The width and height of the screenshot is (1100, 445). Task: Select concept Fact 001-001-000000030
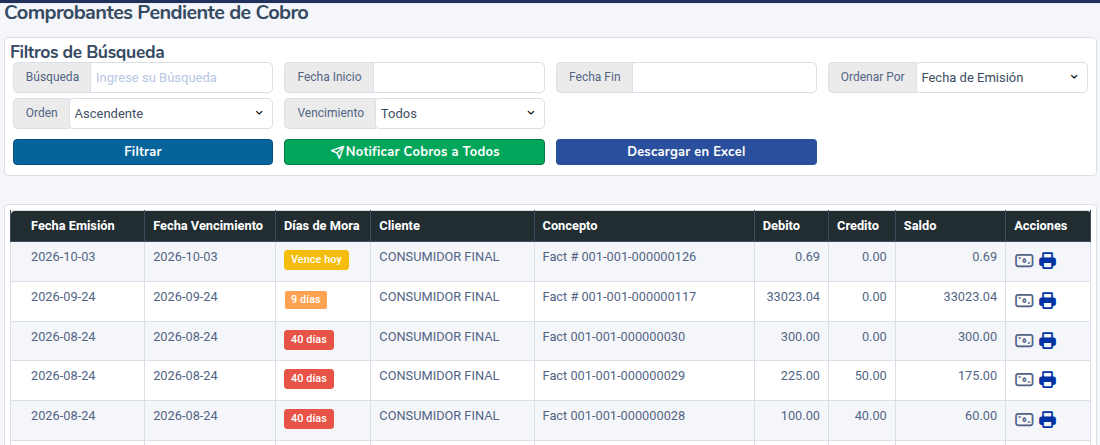pos(614,337)
